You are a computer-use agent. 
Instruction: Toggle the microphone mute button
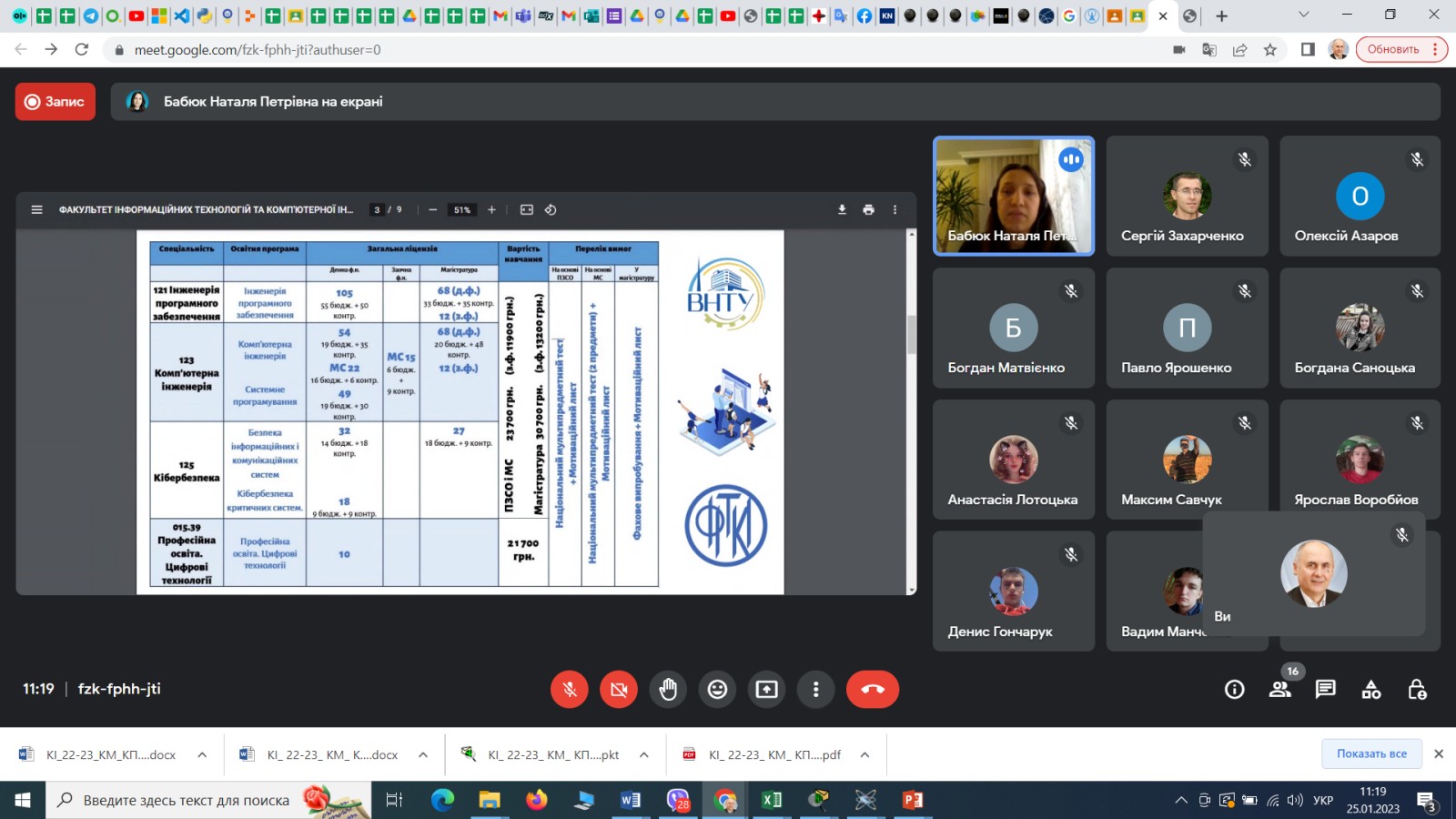(x=570, y=689)
